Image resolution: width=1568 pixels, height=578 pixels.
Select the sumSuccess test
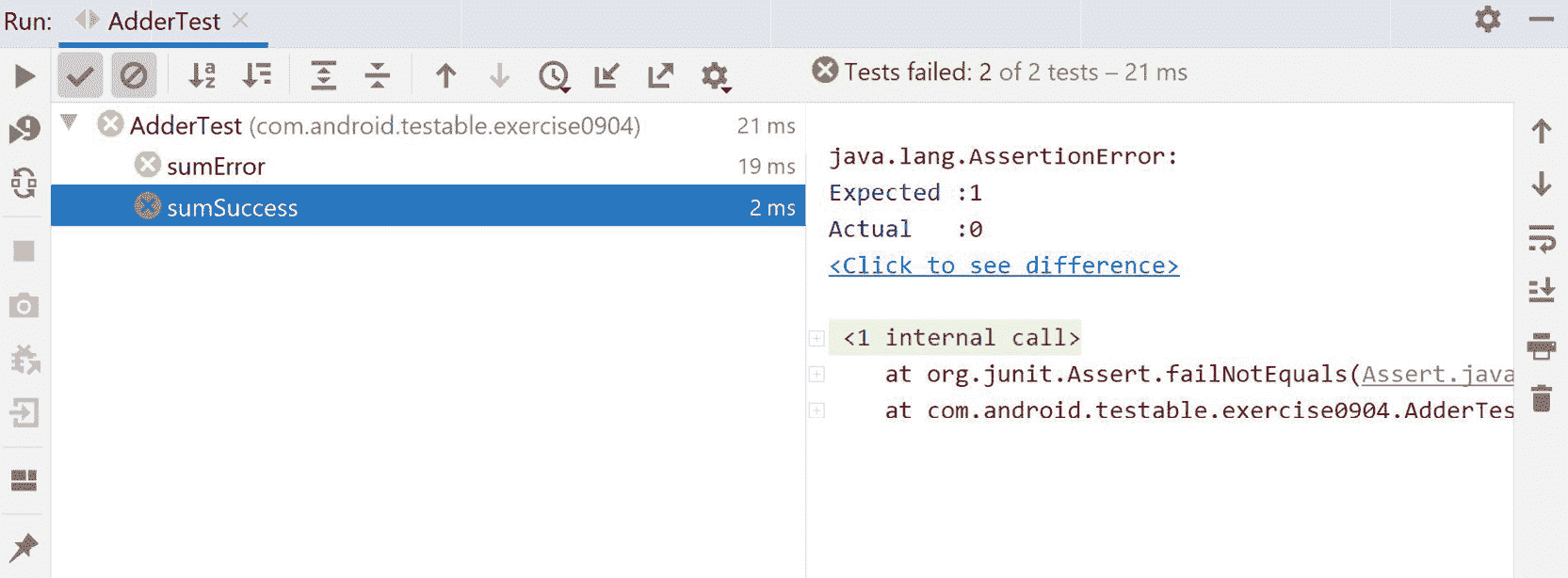(428, 206)
